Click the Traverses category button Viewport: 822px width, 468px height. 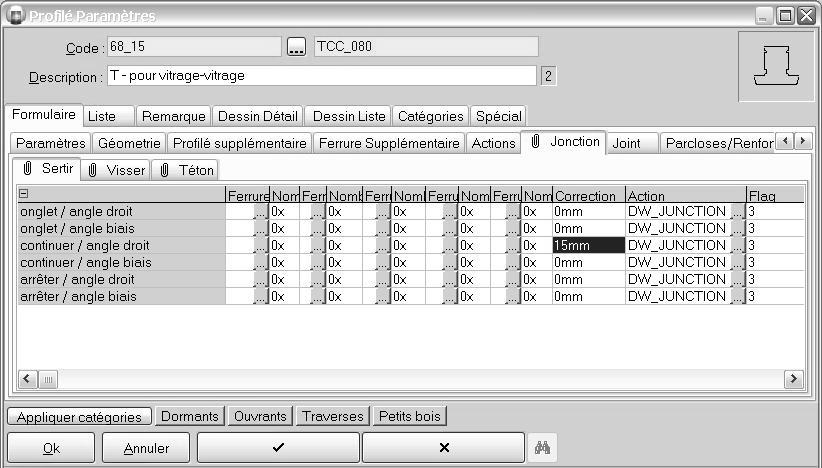(333, 416)
